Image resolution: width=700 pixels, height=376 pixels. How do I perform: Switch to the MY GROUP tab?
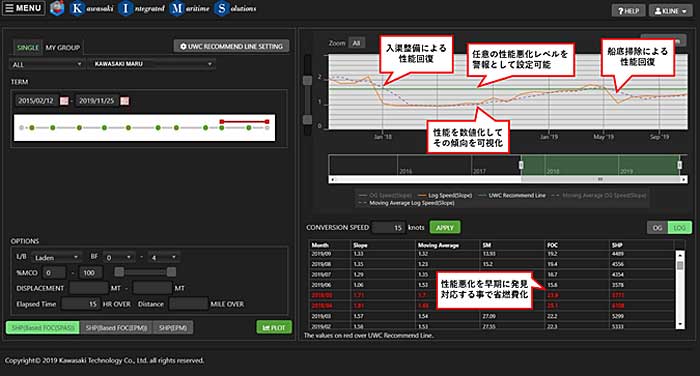62,47
